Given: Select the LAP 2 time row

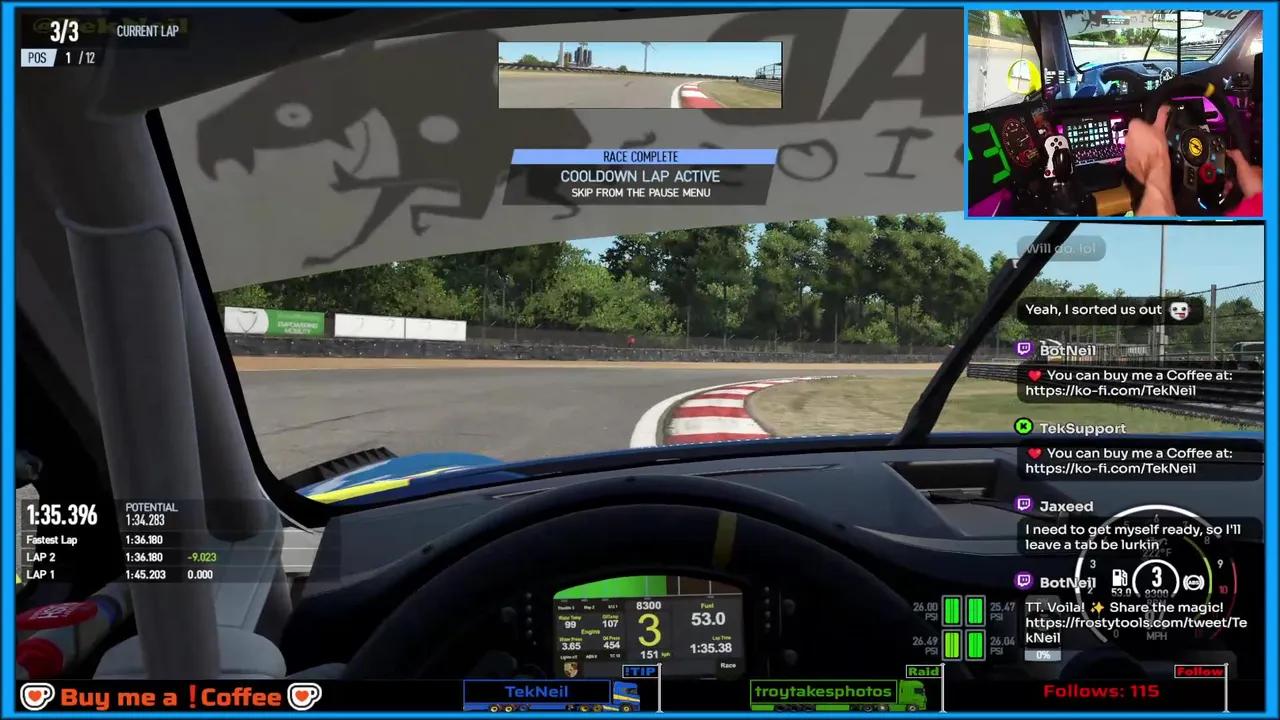Looking at the screenshot, I should 121,557.
